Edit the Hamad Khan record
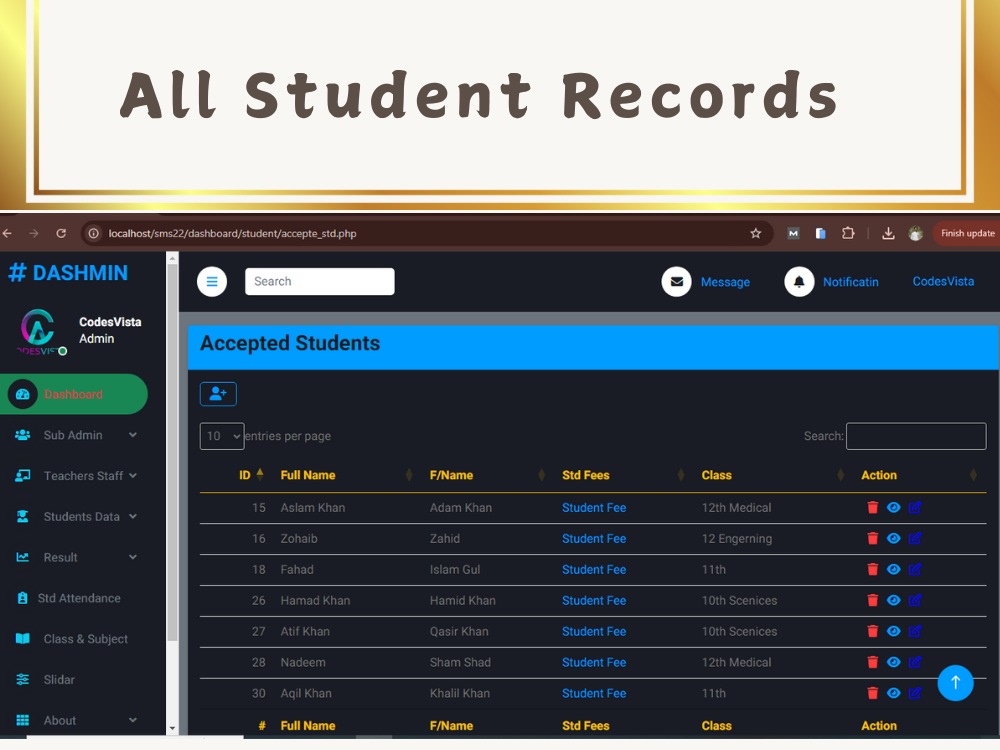1000x750 pixels. pos(915,600)
